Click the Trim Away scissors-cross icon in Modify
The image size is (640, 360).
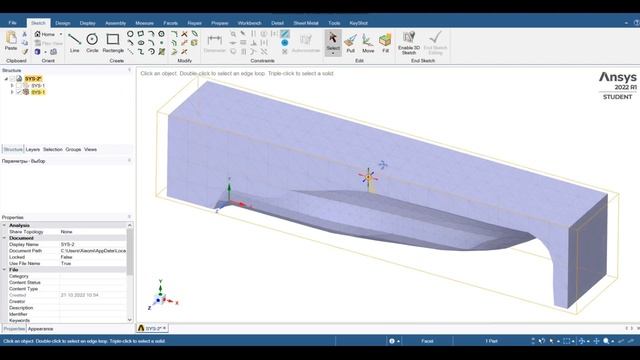point(184,34)
